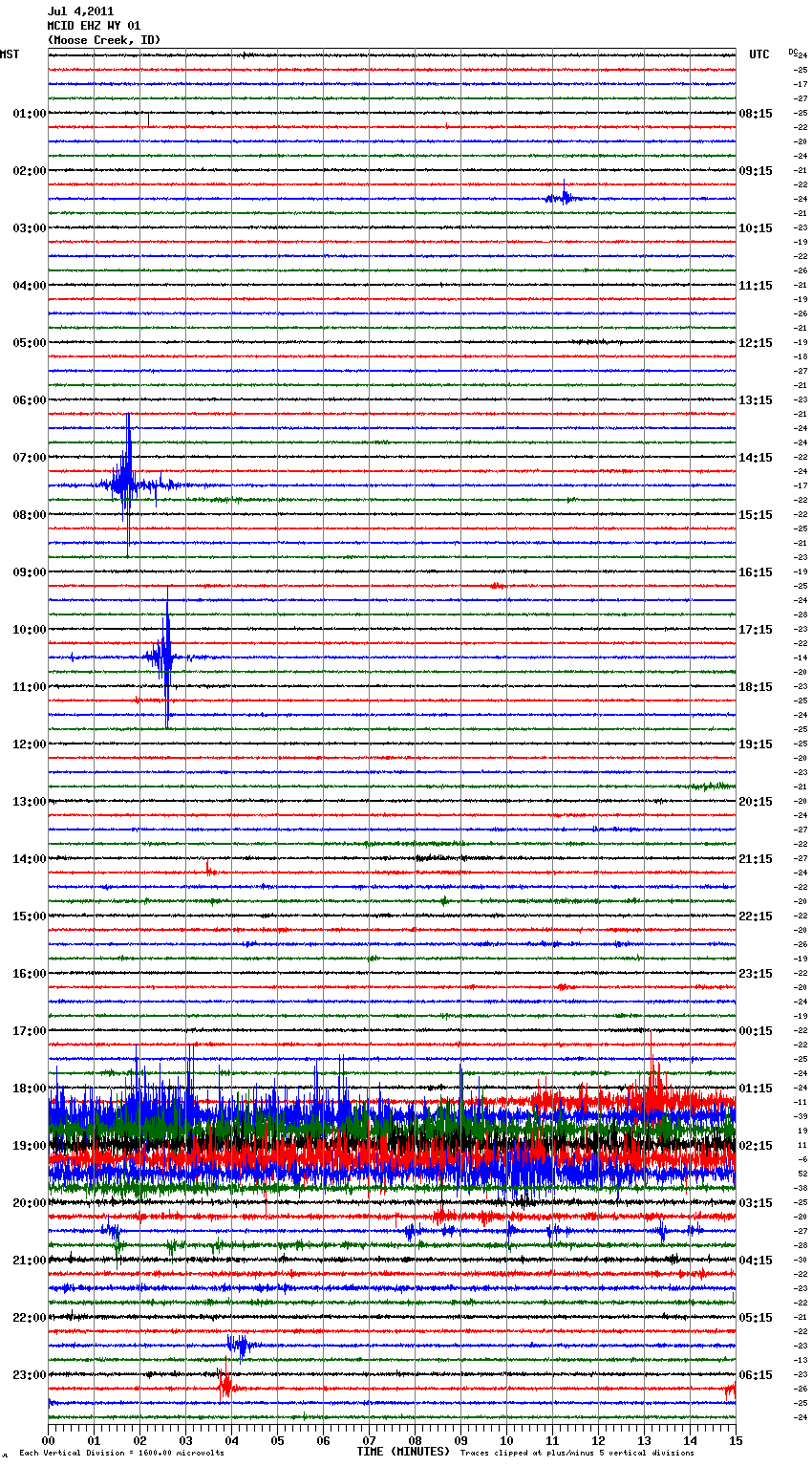Click the small red spike on the 14:15 trace

pyautogui.click(x=209, y=869)
